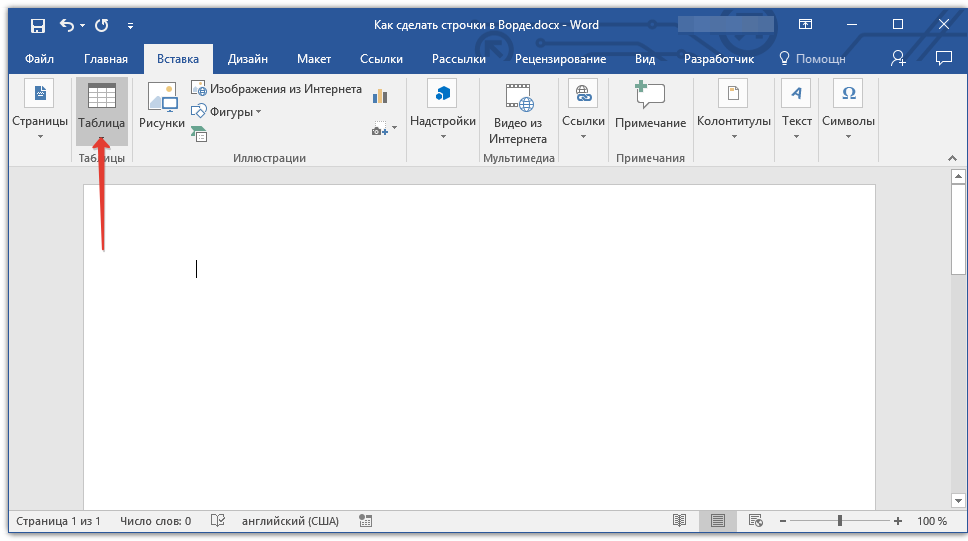Expand the Ссылки group button

tap(583, 110)
